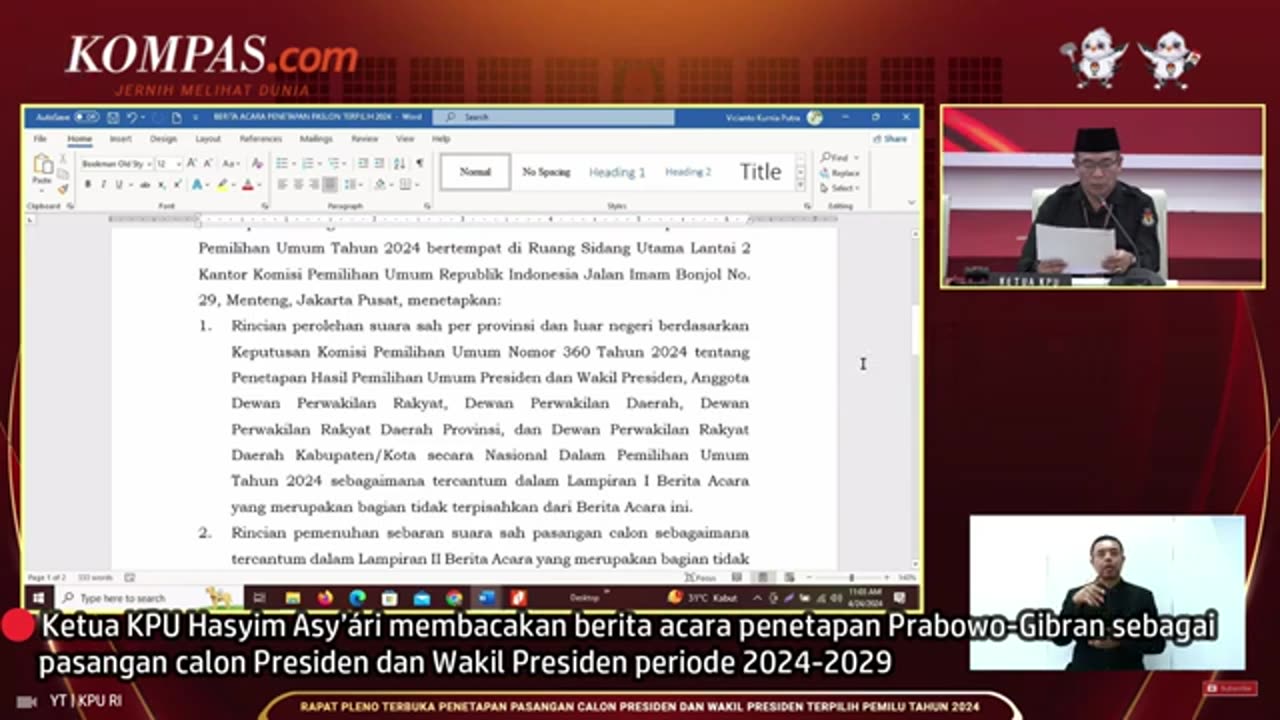Click the Windows Start button

point(38,598)
